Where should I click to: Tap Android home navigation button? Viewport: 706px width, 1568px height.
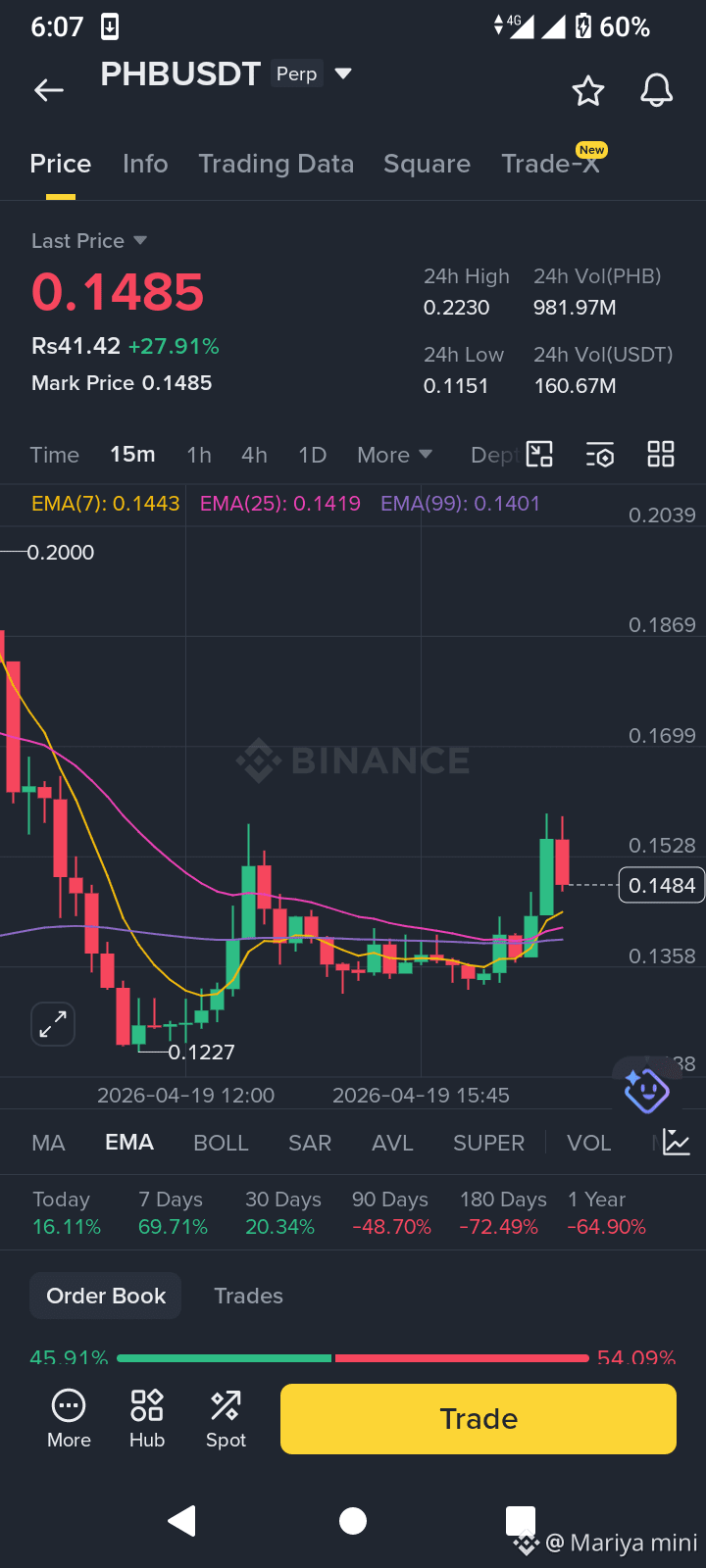coord(353,1521)
